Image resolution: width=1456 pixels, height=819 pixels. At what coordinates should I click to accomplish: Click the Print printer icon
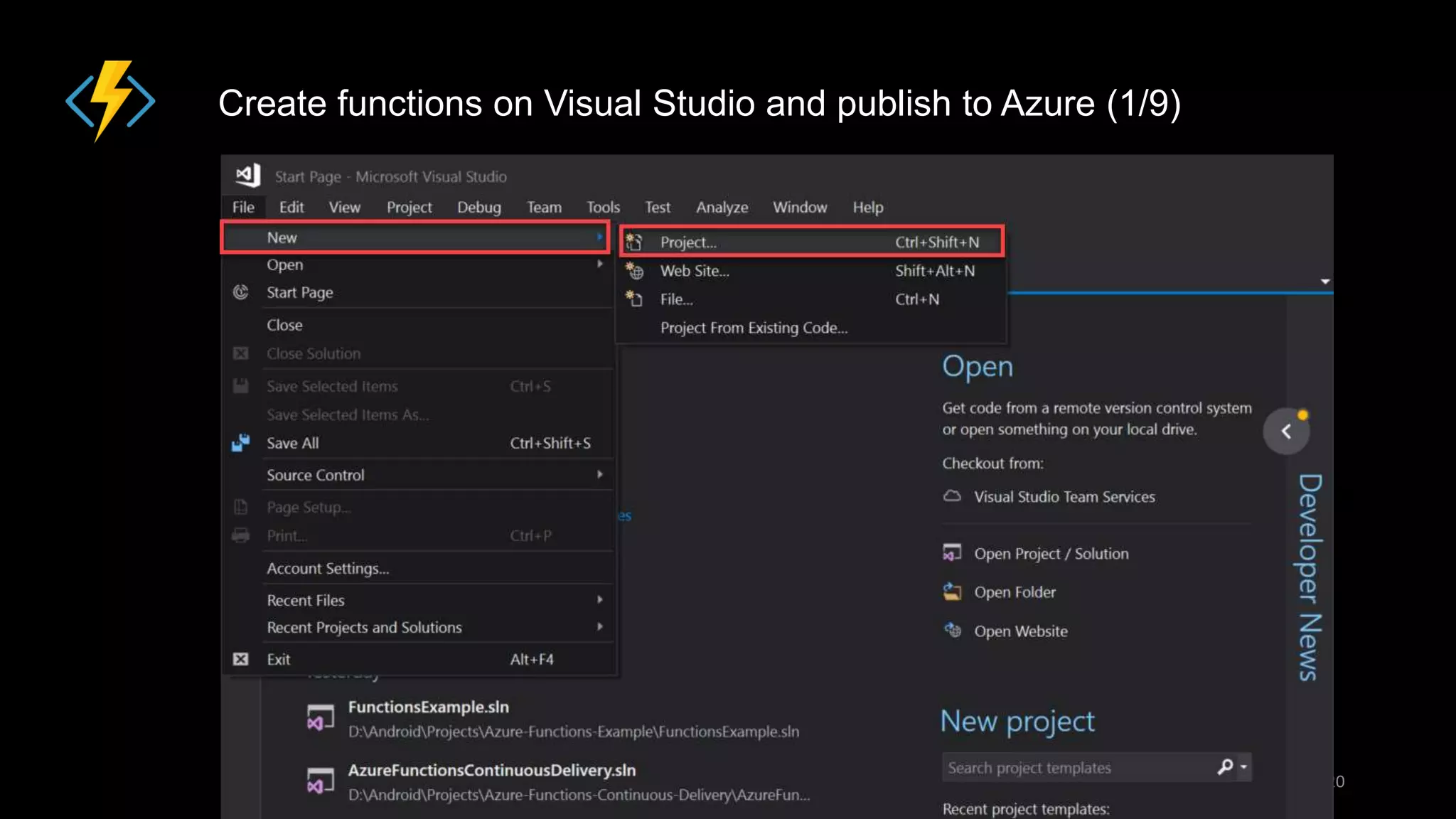click(241, 535)
